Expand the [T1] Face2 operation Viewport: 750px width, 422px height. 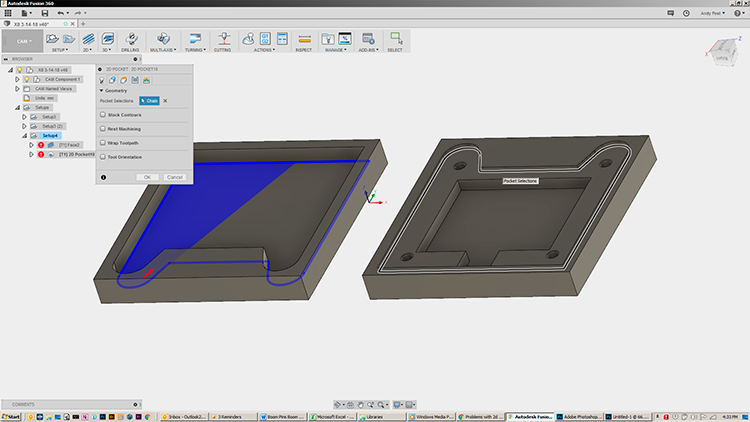click(32, 145)
